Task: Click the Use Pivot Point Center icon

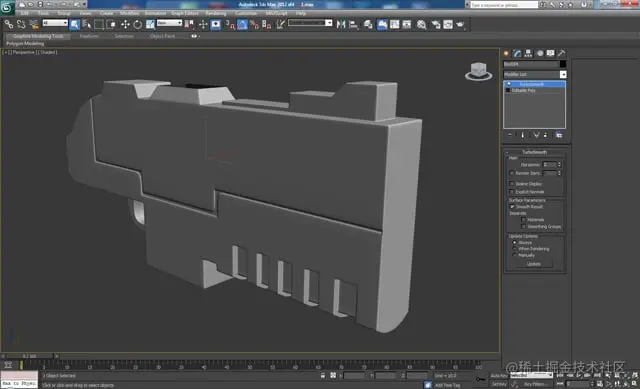Action: tap(189, 24)
